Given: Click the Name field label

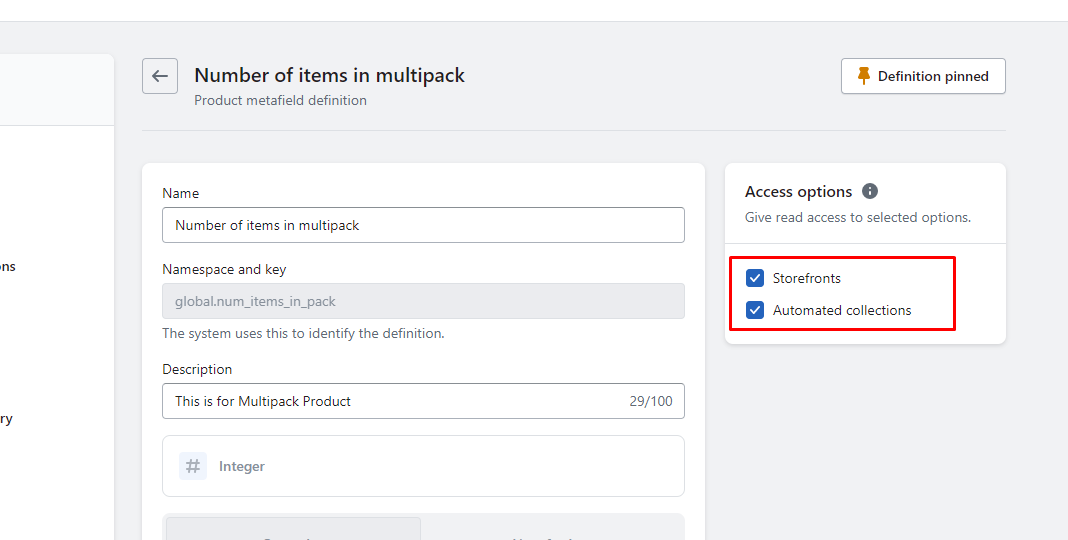Looking at the screenshot, I should tap(180, 193).
